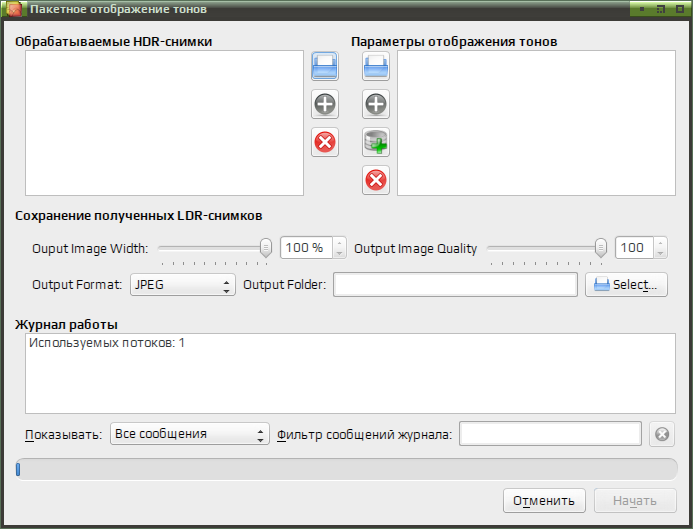The height and width of the screenshot is (529, 693).
Task: Click inside the HDR images list box
Action: [164, 123]
